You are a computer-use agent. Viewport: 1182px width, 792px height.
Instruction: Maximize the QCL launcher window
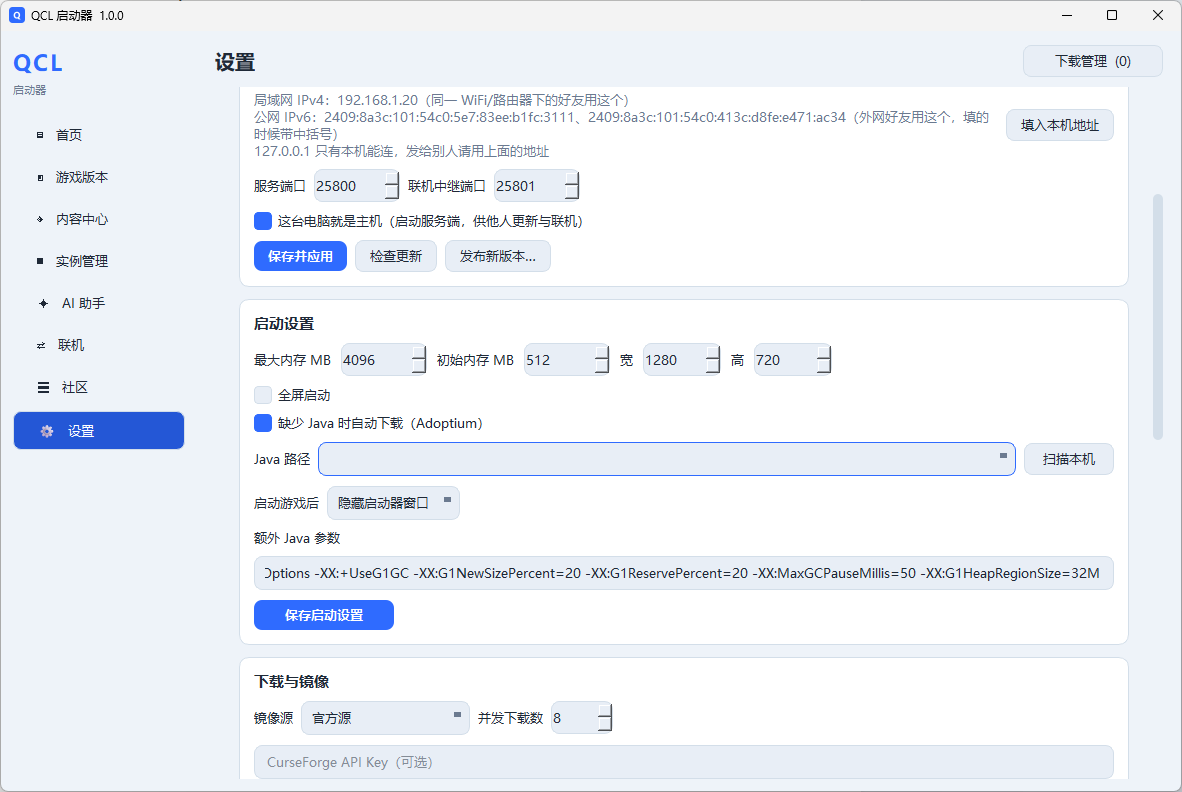1112,15
